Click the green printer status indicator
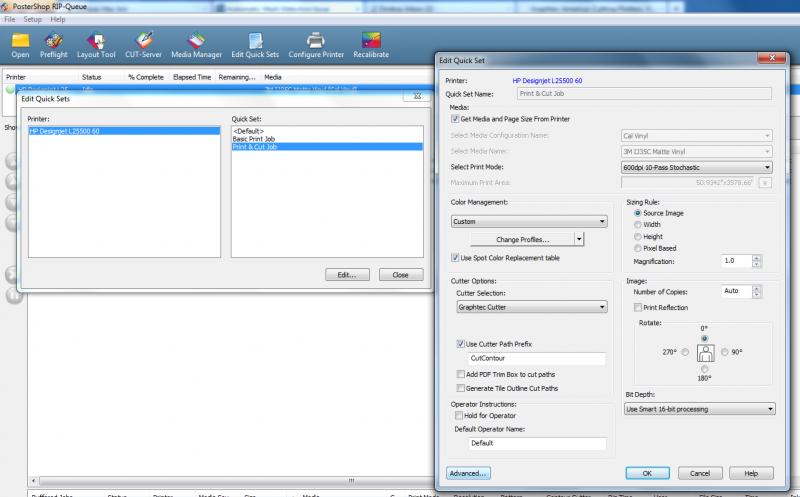The width and height of the screenshot is (800, 497). 10,89
